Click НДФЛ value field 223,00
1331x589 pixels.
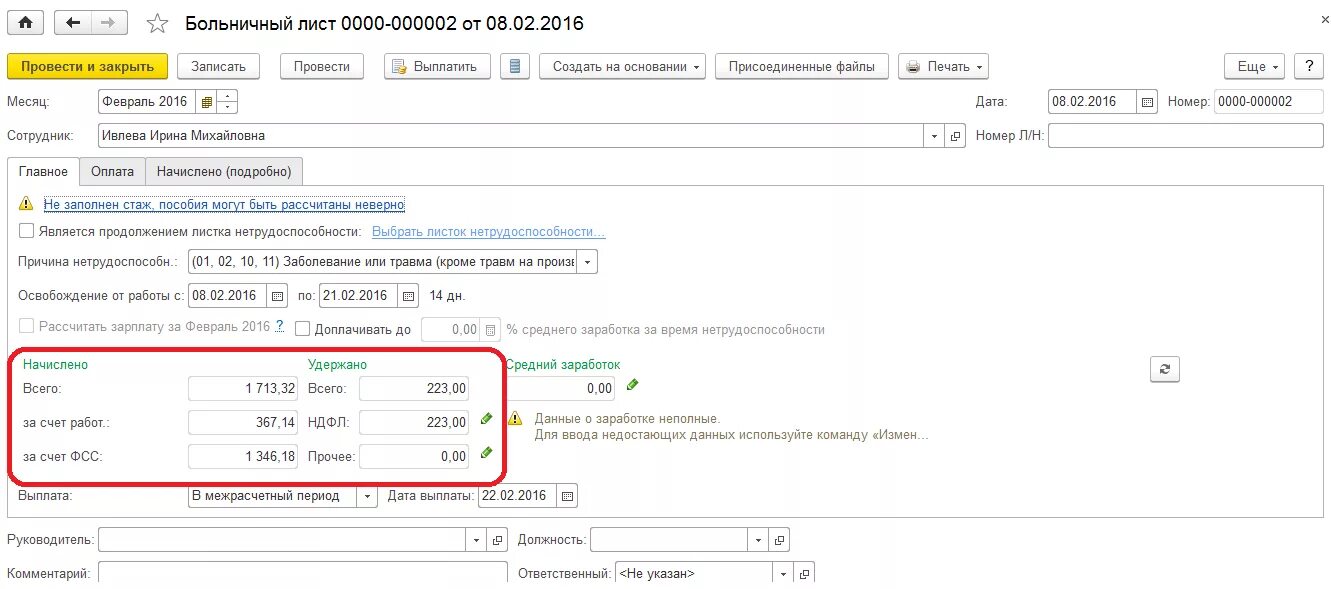[x=414, y=423]
